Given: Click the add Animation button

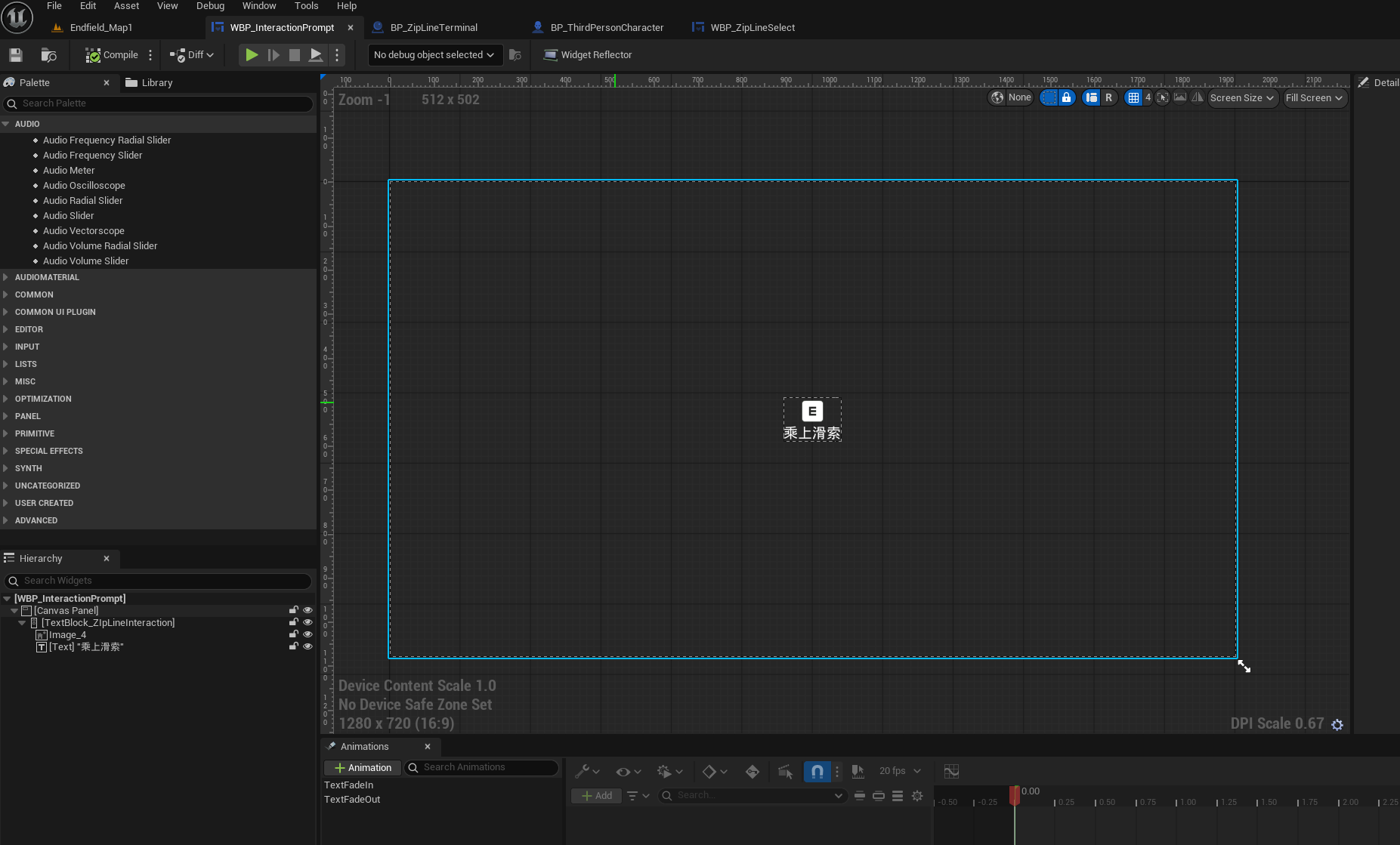Looking at the screenshot, I should tap(363, 768).
